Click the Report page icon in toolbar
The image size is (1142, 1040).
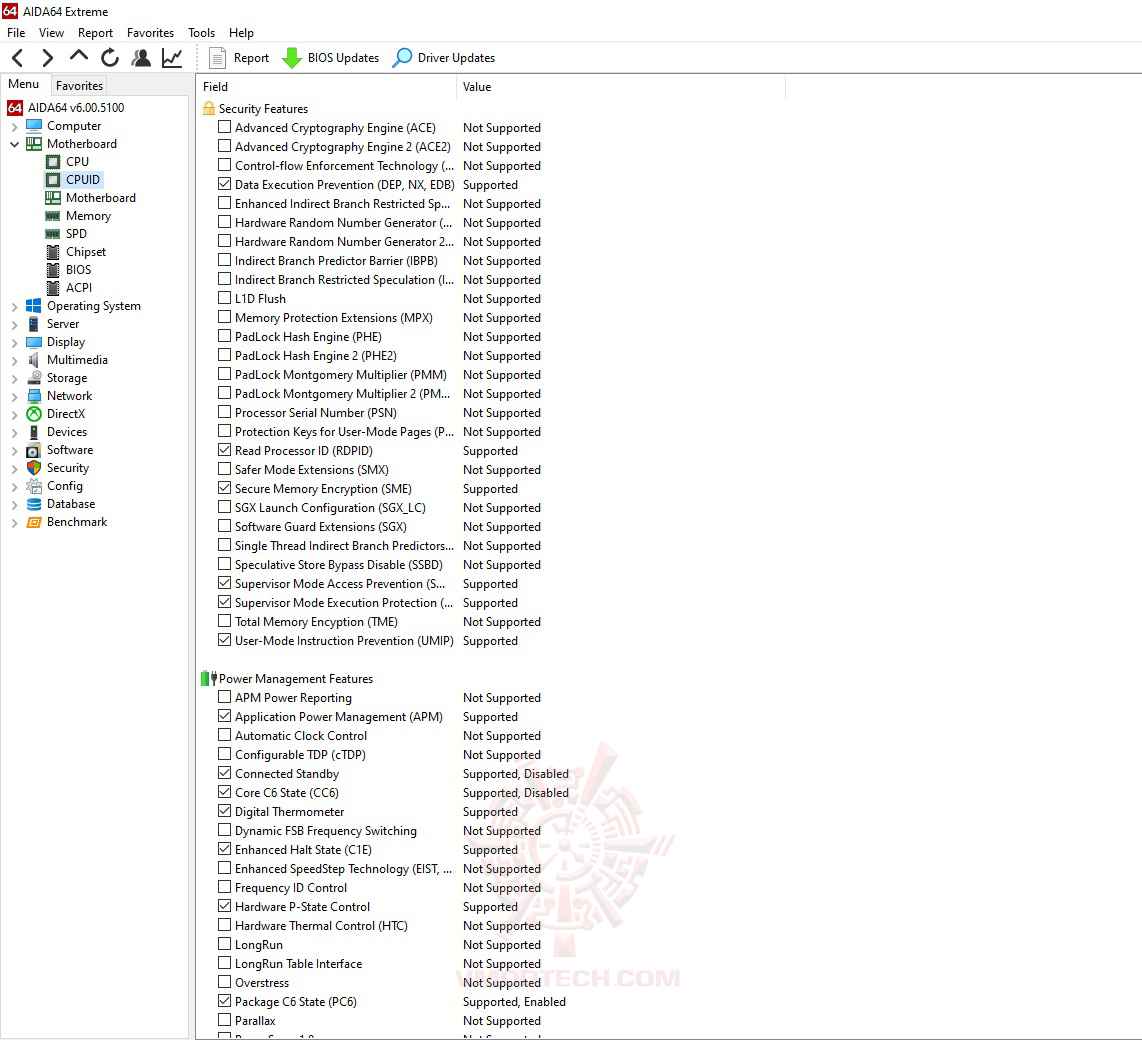coord(217,58)
